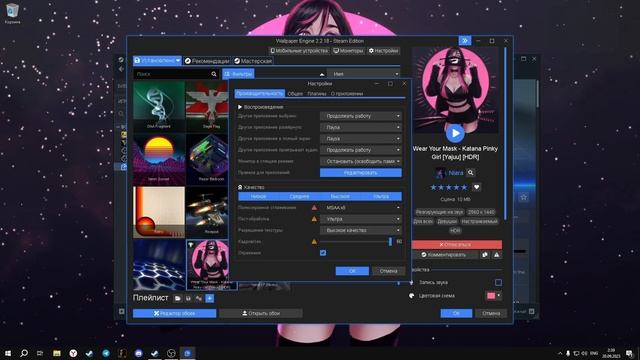Viewport: 640px width, 360px height.
Task: Click the warning triangle beside the FPS slider
Action: tap(314, 242)
